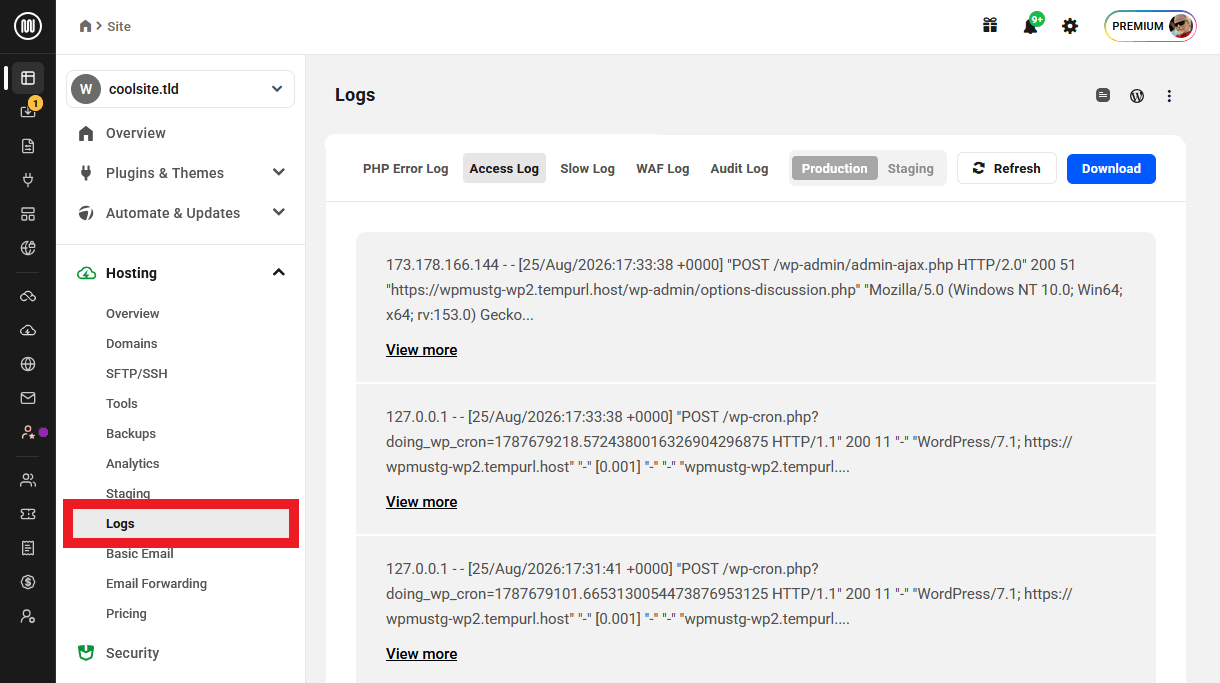Click Site in the breadcrumb
The height and width of the screenshot is (683, 1220).
click(119, 26)
